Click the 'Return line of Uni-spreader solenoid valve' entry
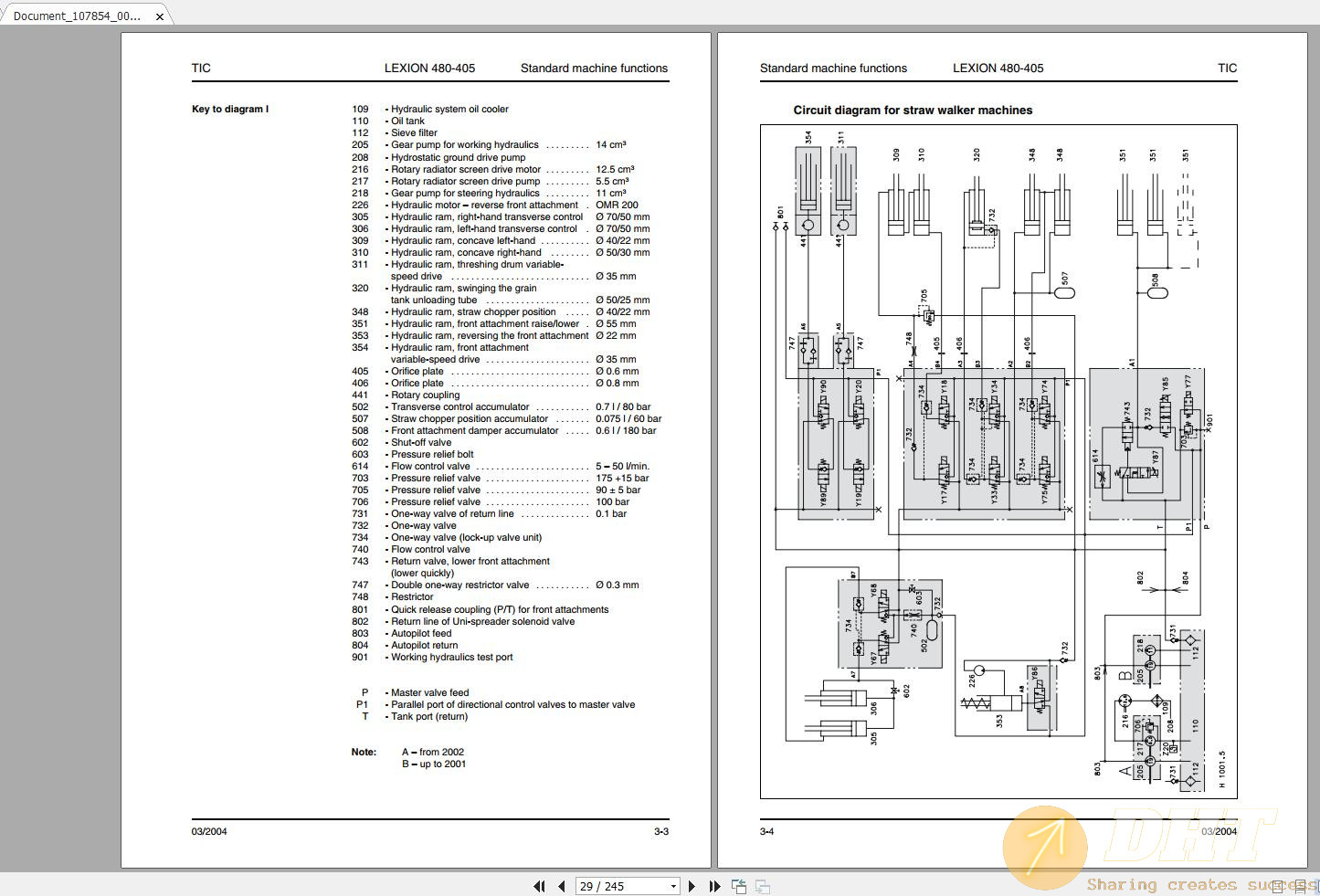1320x896 pixels. (x=482, y=621)
